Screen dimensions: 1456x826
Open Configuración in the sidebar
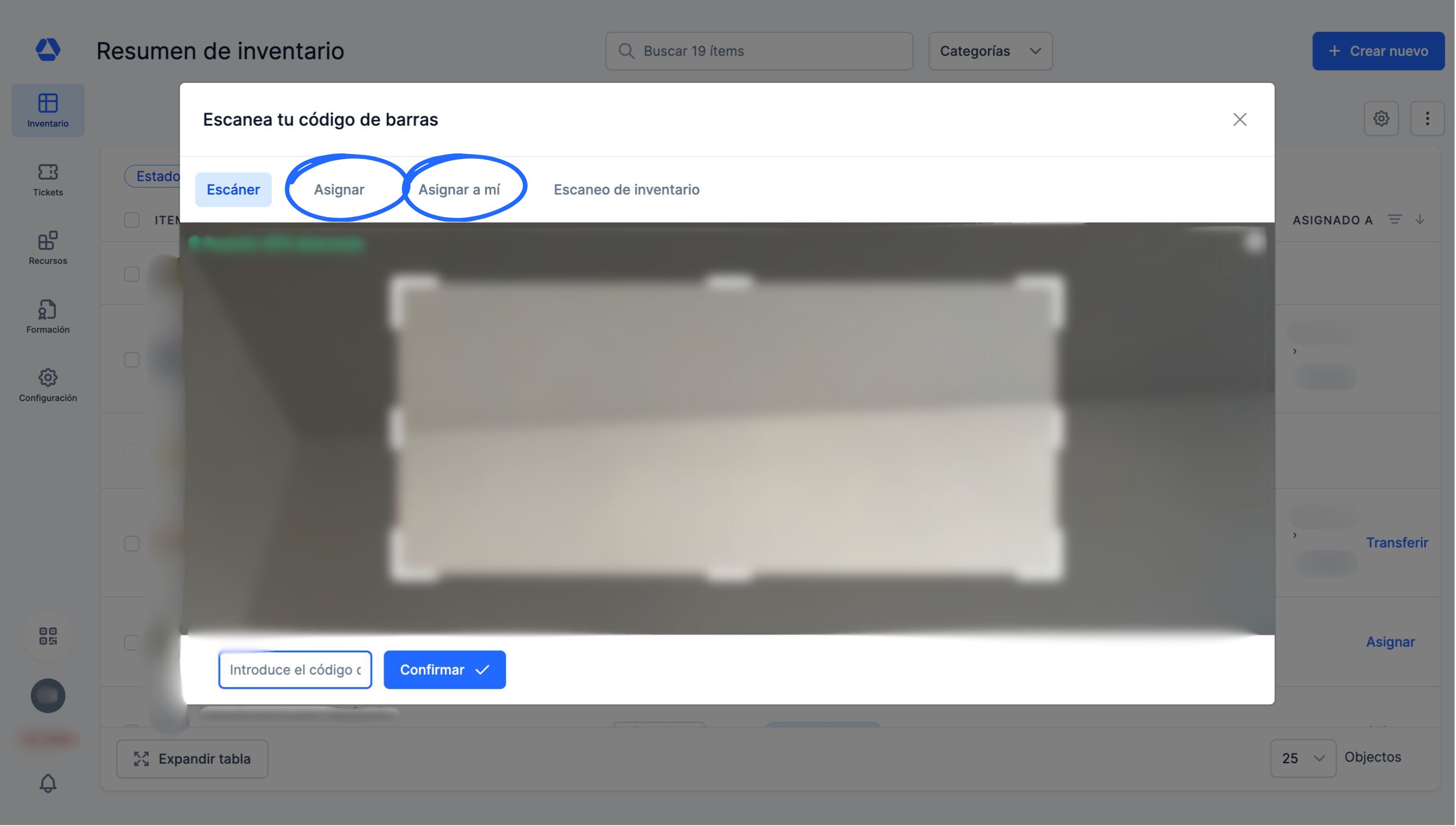47,385
